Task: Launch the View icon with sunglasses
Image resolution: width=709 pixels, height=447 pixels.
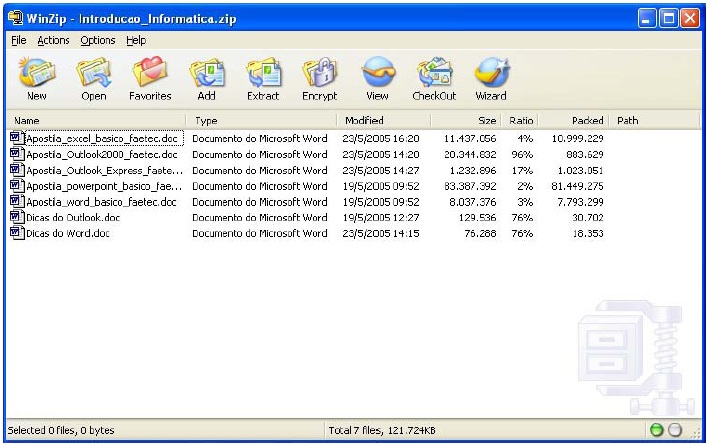Action: click(378, 72)
